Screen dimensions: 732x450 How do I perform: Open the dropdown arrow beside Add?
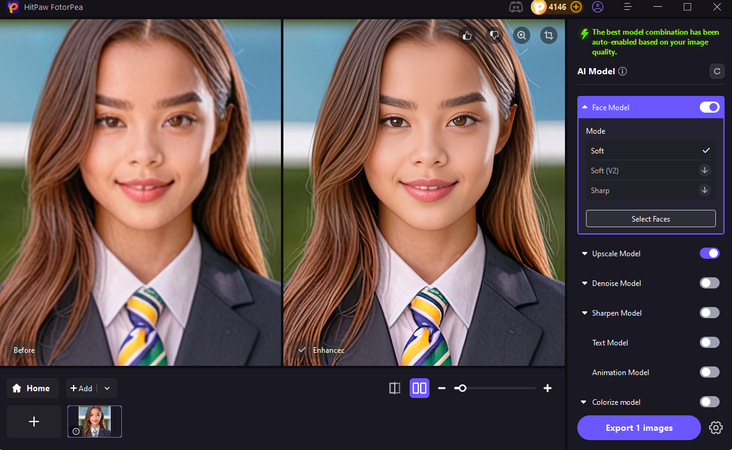pos(108,388)
